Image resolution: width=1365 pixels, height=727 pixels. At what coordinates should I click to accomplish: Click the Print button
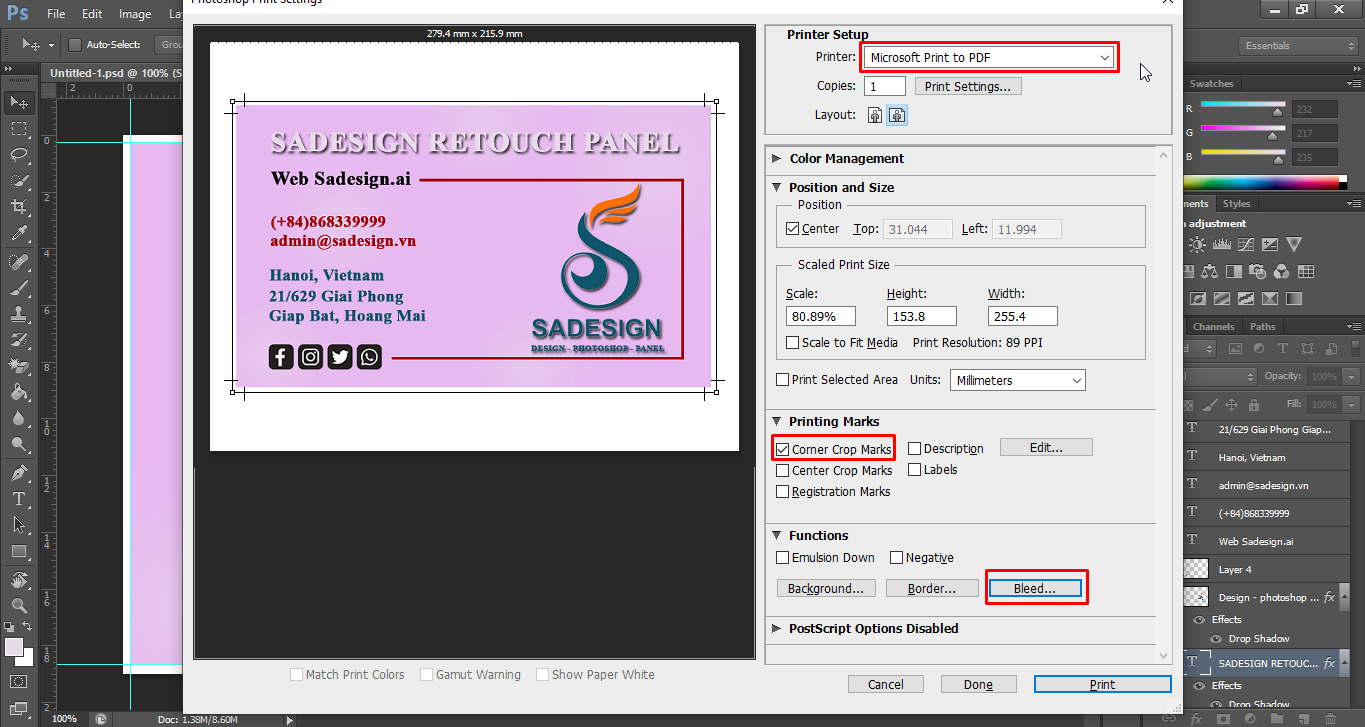click(x=1102, y=685)
